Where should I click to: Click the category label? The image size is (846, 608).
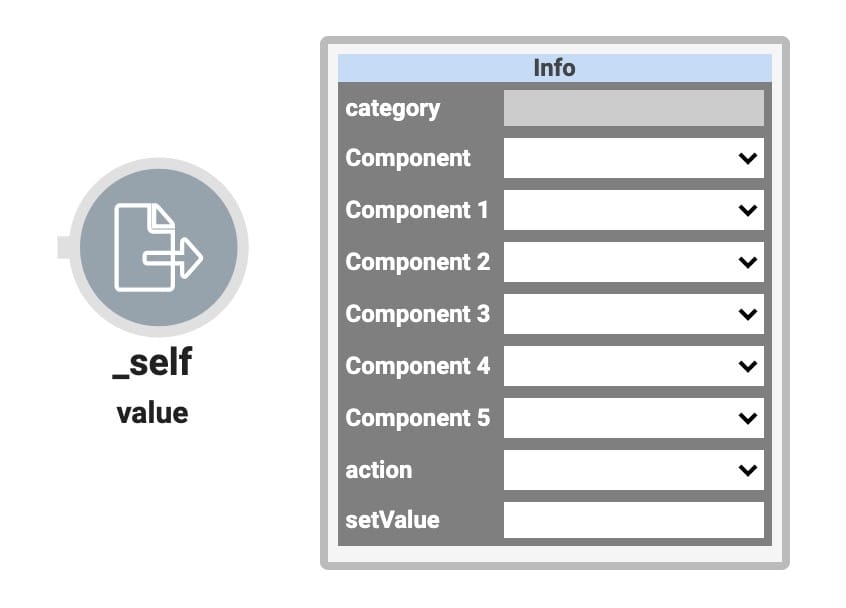[x=393, y=109]
